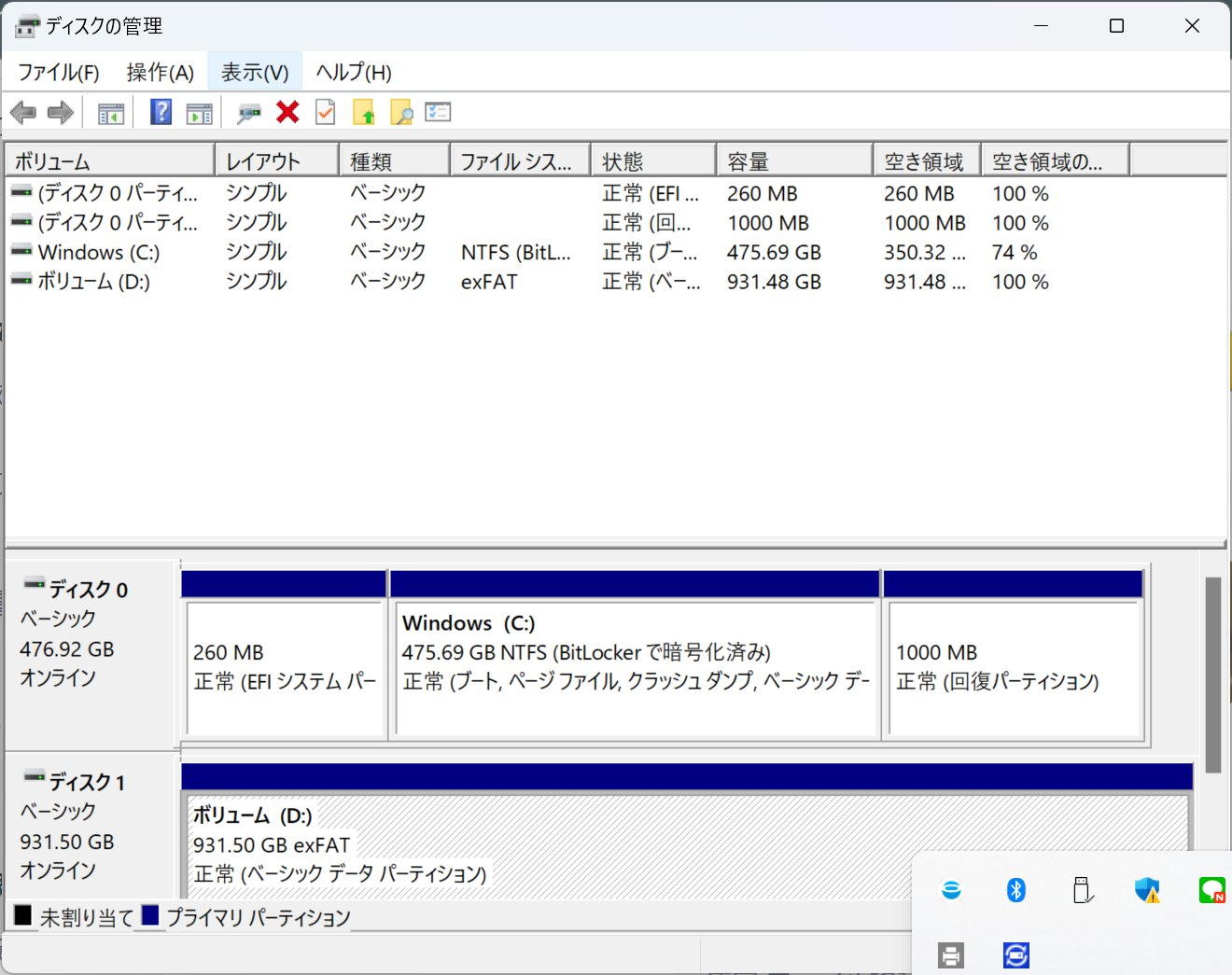This screenshot has height=975, width=1232.
Task: Click the blue question mark Help icon
Action: pos(161,113)
